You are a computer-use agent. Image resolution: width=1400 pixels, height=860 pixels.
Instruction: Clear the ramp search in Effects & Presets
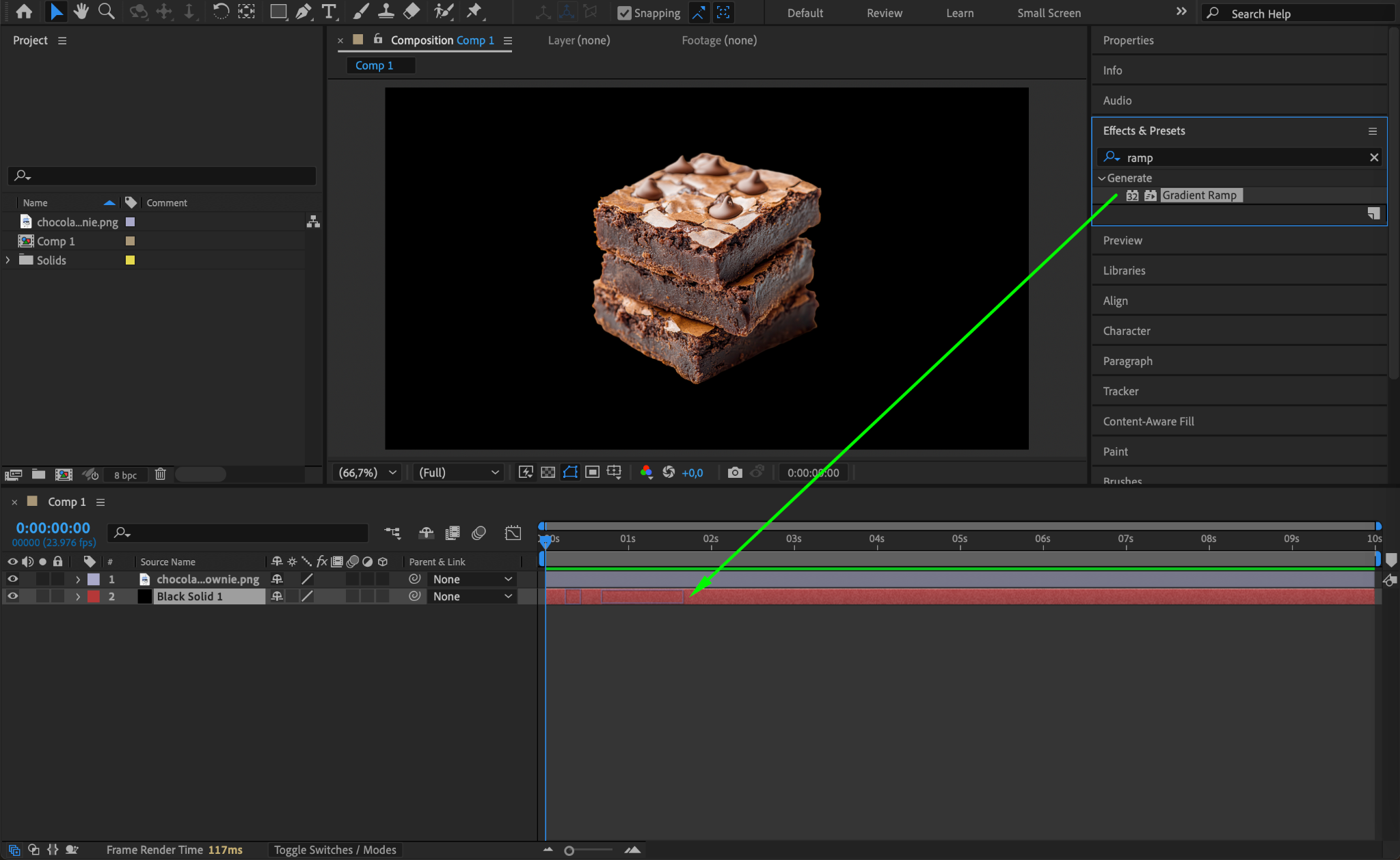[1373, 158]
